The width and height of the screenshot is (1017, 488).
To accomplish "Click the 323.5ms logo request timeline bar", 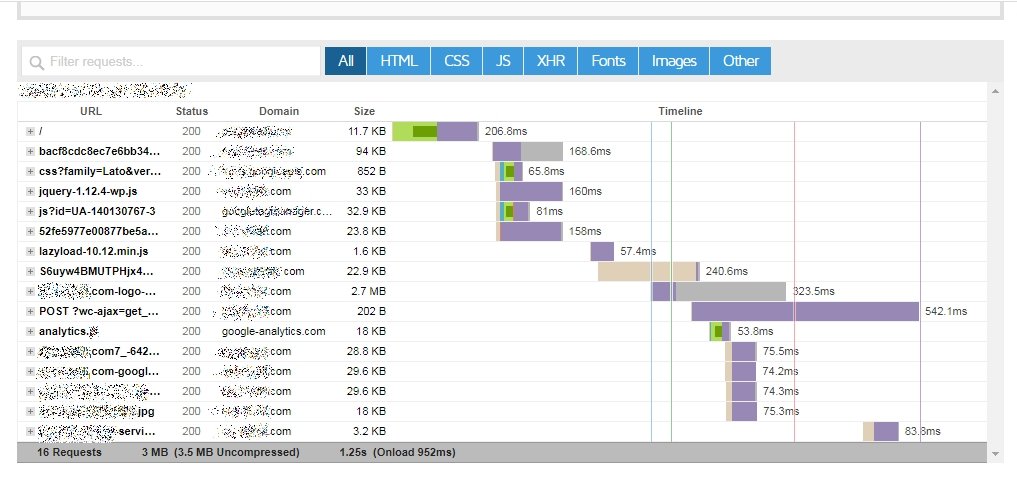I will tap(730, 291).
